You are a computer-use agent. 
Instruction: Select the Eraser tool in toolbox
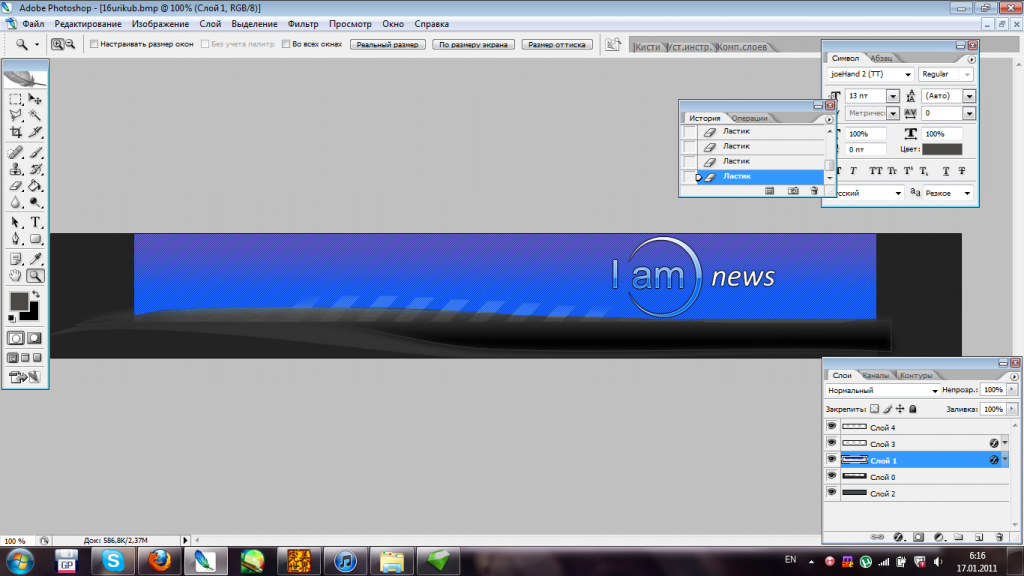click(16, 186)
